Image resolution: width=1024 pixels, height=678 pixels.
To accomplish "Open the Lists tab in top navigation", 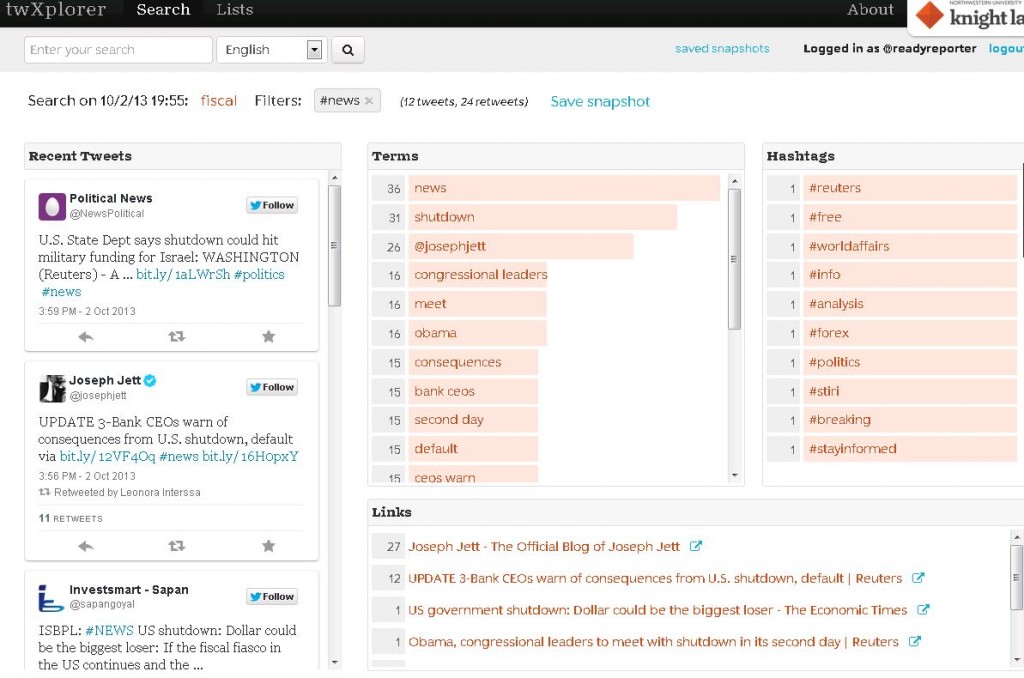I will tap(234, 10).
